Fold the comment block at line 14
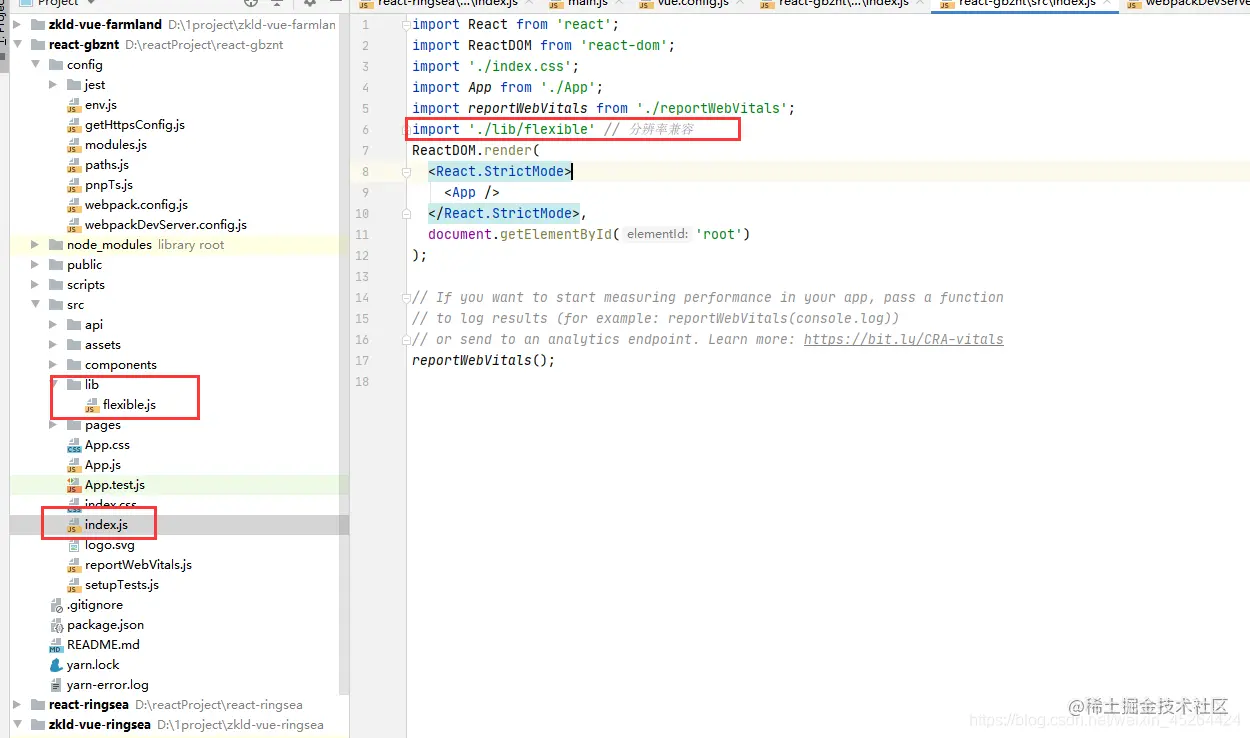This screenshot has width=1250, height=738. pos(405,297)
